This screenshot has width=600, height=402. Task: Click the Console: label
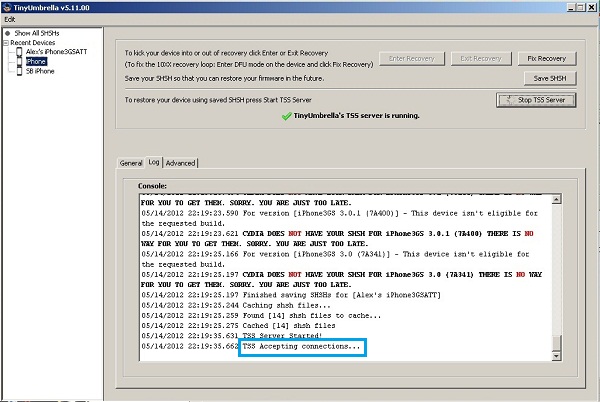(152, 186)
